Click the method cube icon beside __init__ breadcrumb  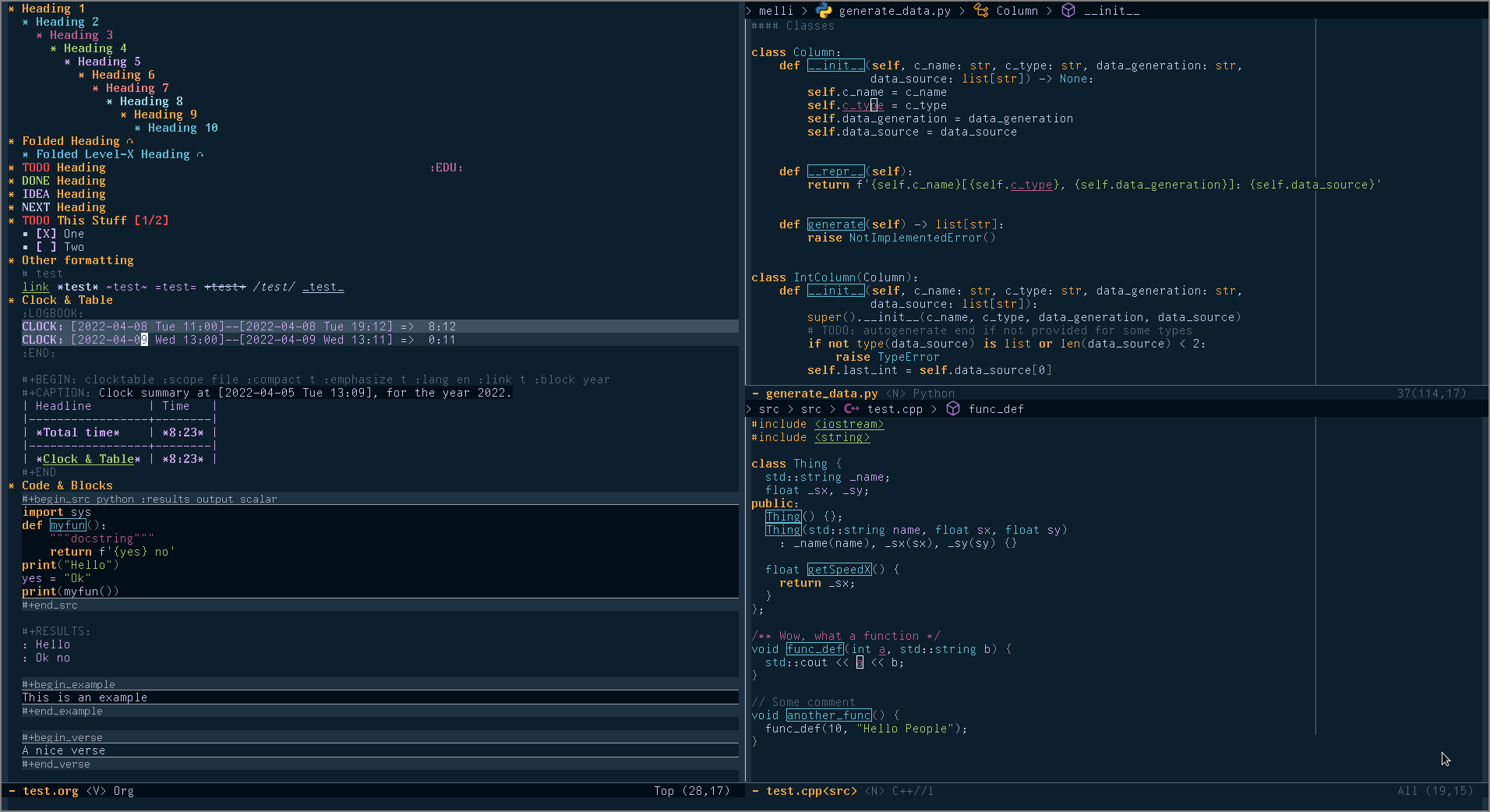point(1068,10)
